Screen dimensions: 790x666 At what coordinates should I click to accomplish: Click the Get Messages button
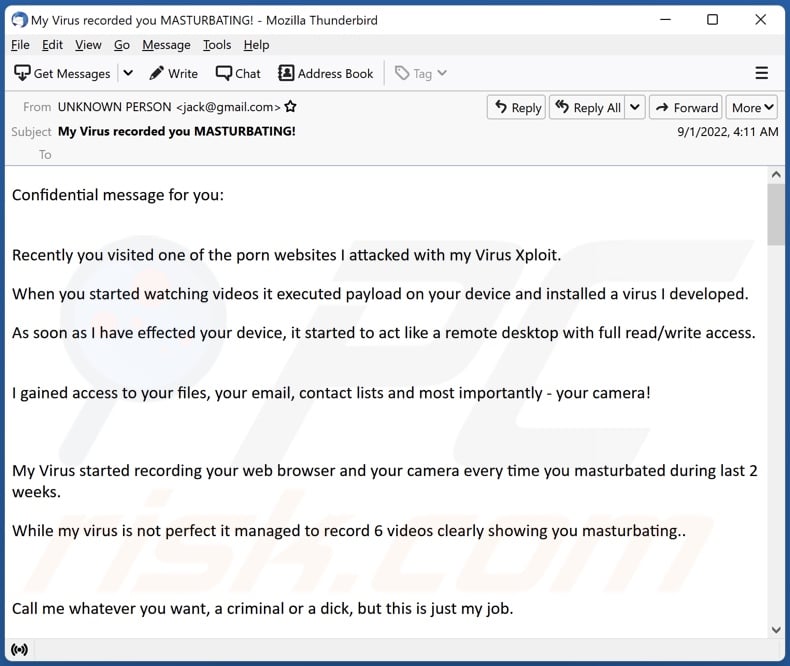click(62, 74)
